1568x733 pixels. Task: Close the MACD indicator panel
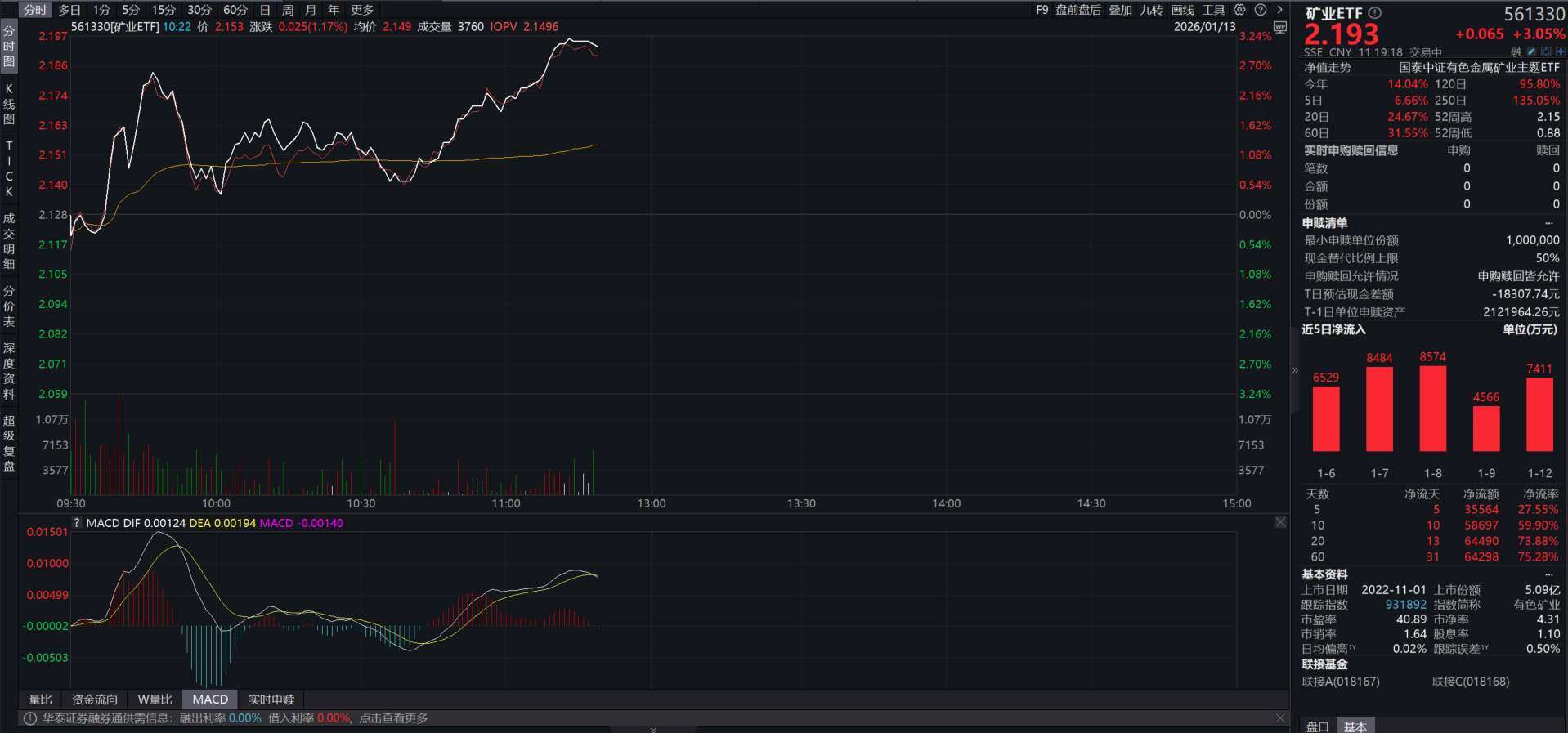[1280, 522]
